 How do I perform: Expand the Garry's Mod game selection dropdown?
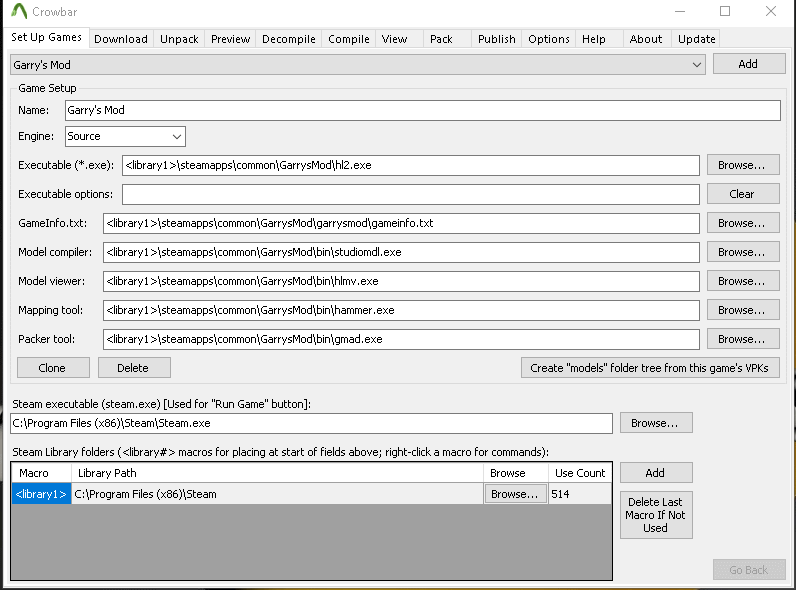point(358,64)
